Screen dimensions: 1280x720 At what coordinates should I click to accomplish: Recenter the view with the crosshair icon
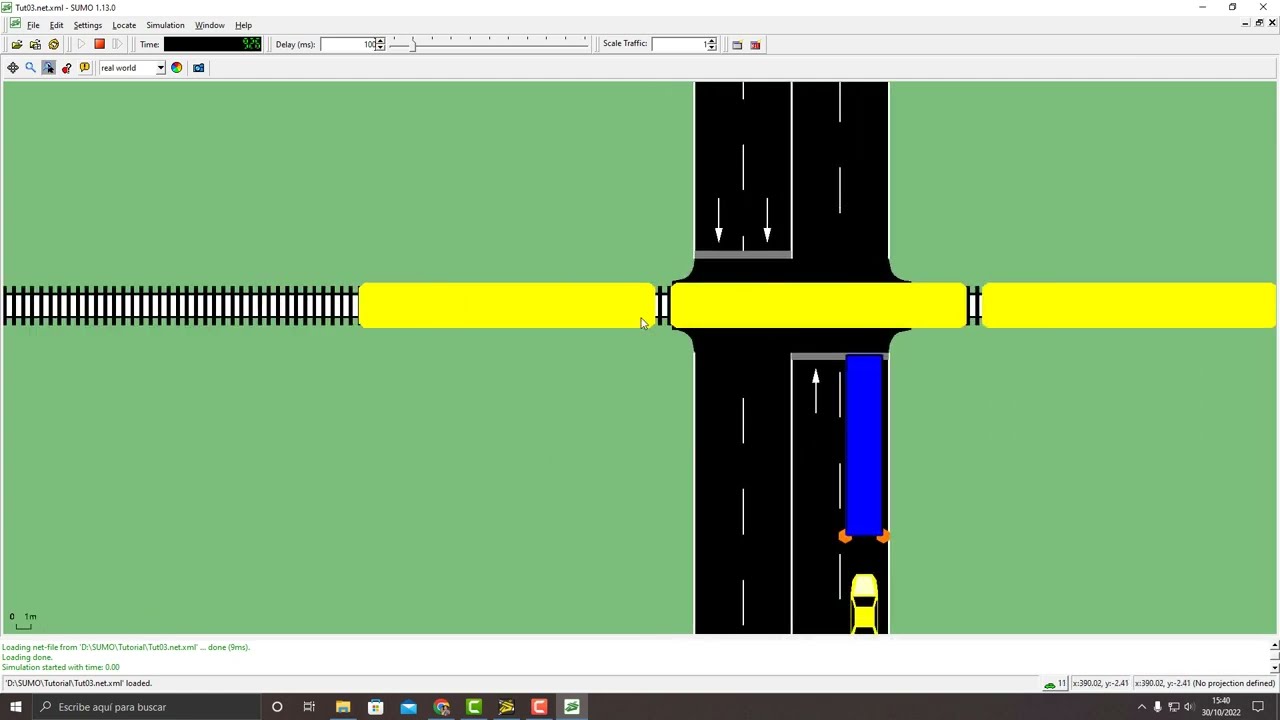tap(13, 68)
